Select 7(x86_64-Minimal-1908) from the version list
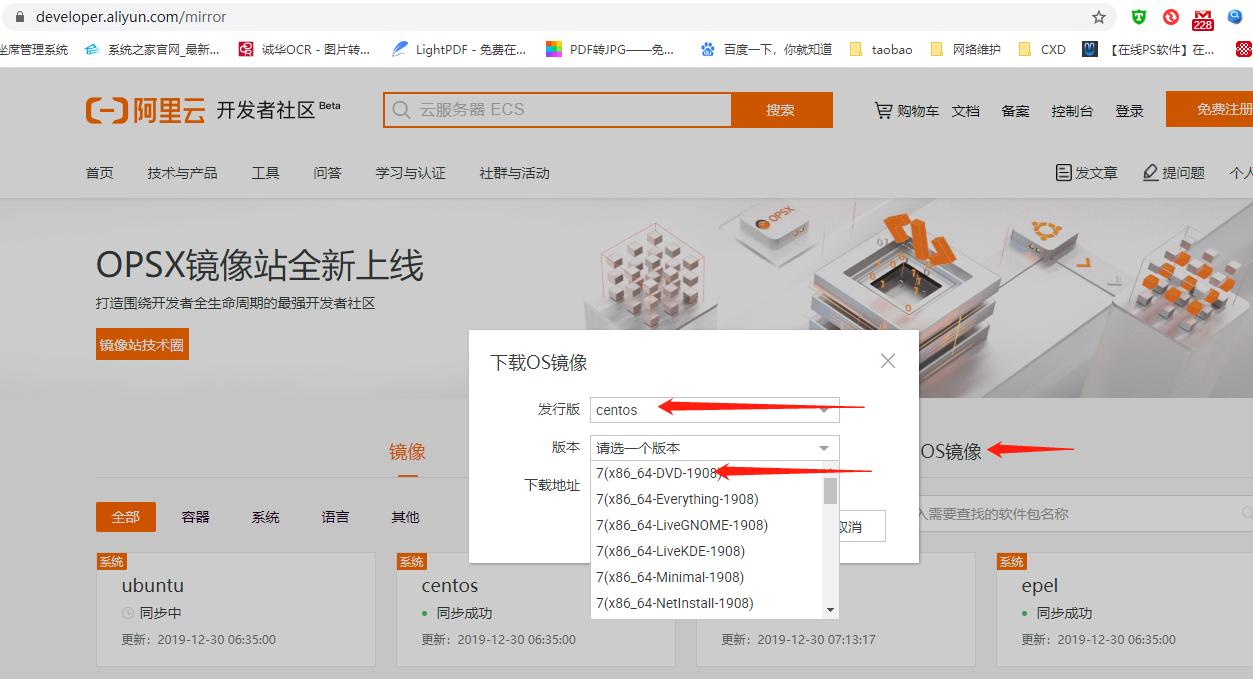Screen dimensions: 1253x679 [670, 576]
